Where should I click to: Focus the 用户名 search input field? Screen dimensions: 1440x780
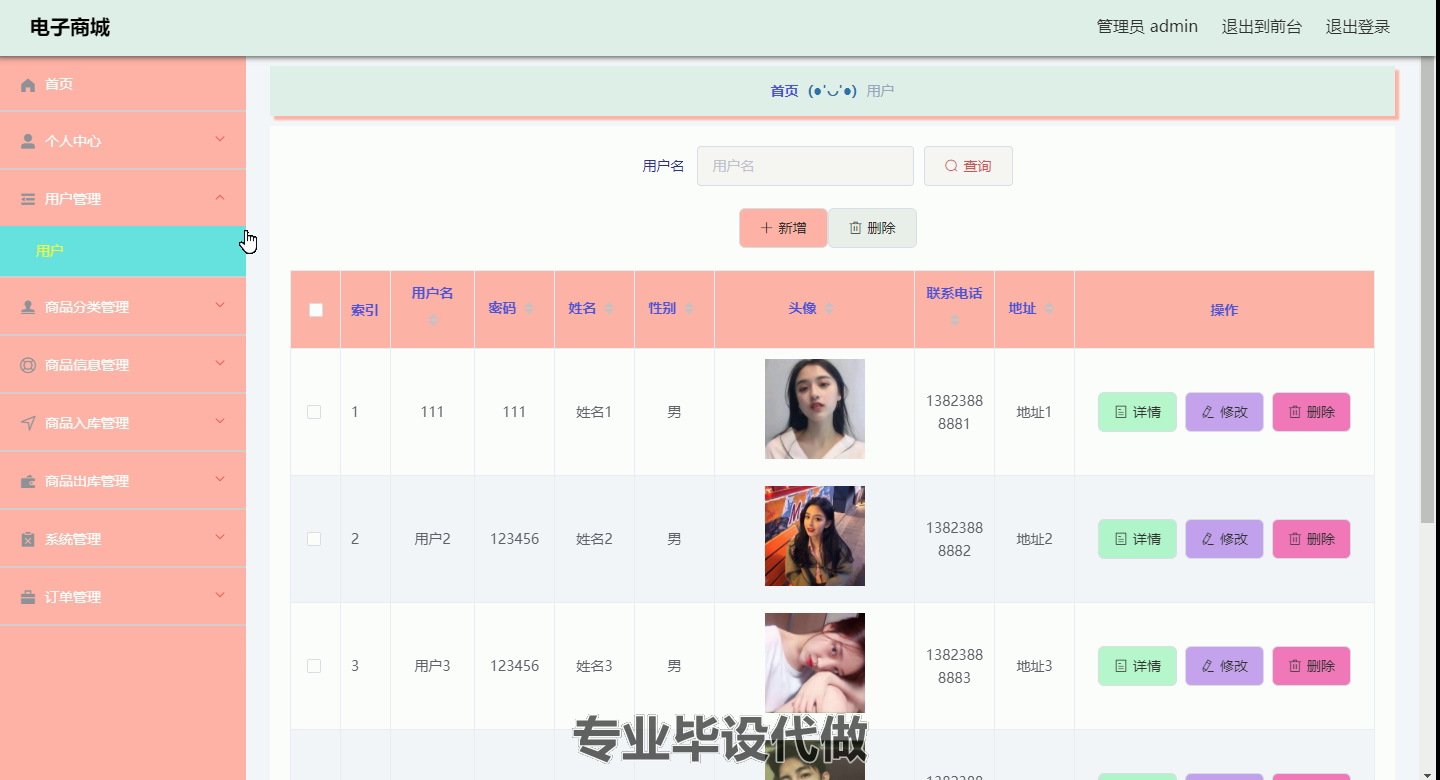(805, 166)
